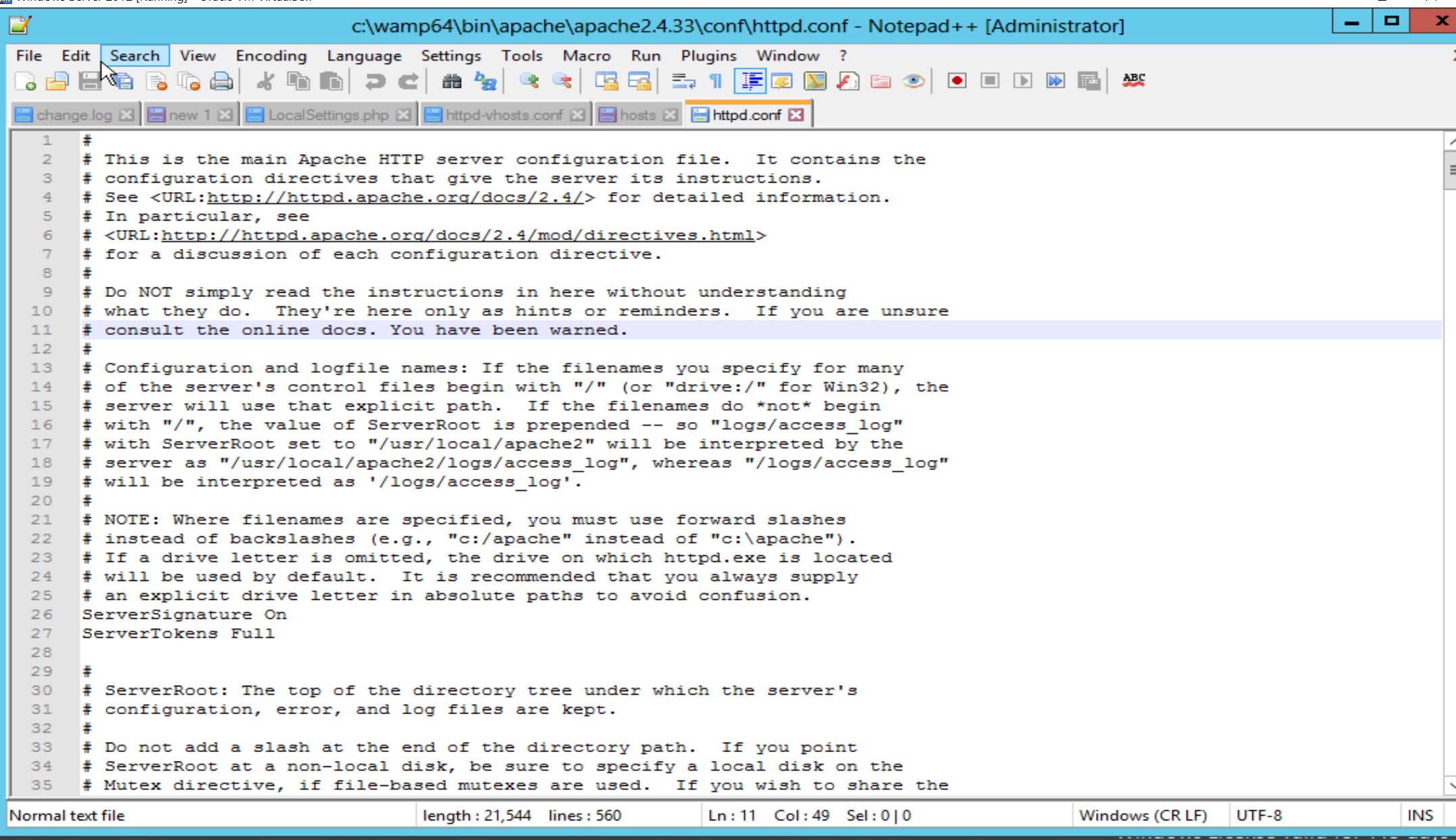The width and height of the screenshot is (1456, 840).
Task: Click the ABC spell check icon
Action: [1133, 80]
